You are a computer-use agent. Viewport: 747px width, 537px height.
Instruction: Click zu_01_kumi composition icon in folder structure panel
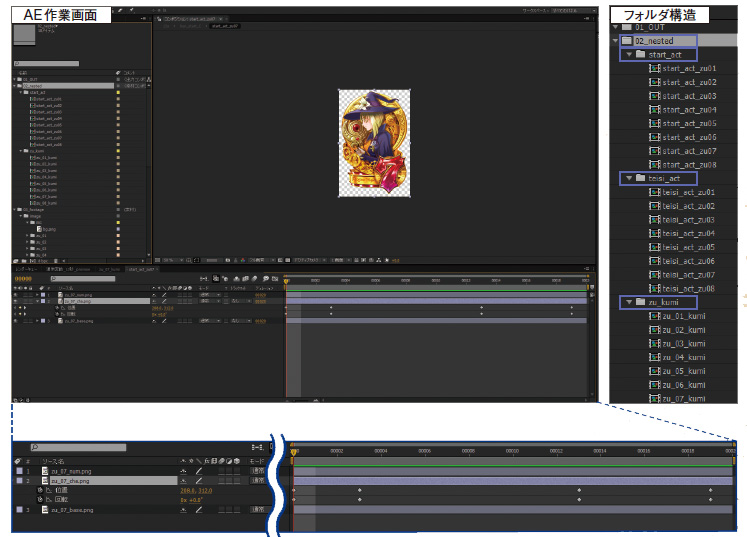(x=655, y=316)
